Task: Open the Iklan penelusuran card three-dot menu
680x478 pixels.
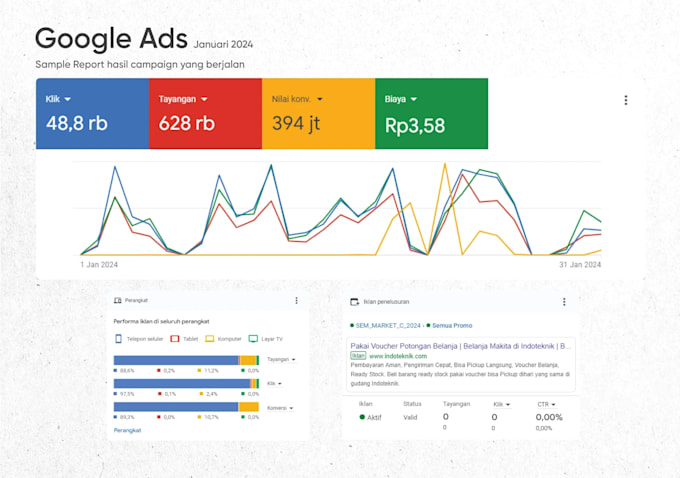Action: 564,301
